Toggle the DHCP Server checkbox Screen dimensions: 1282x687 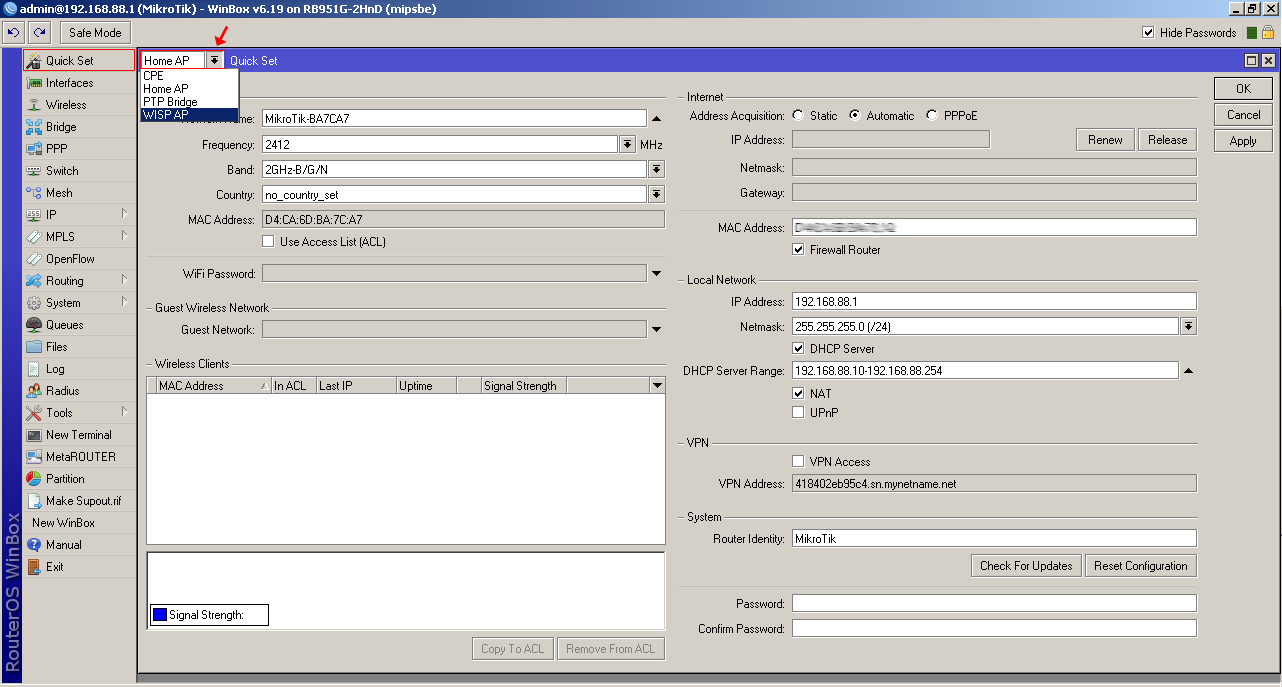point(798,349)
